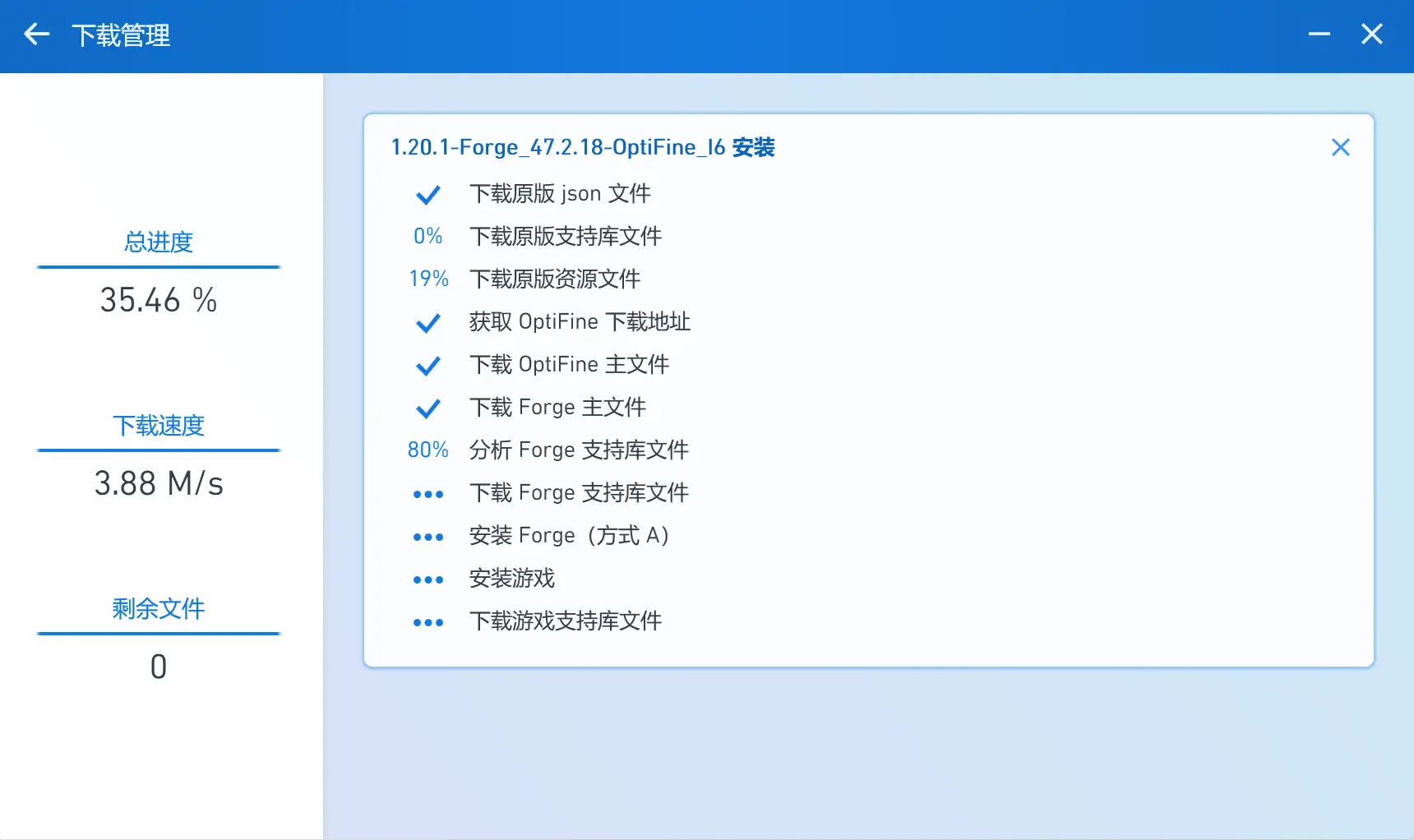Click the 80% progress of 分析 Forge 支持库文件
1414x840 pixels.
(428, 450)
